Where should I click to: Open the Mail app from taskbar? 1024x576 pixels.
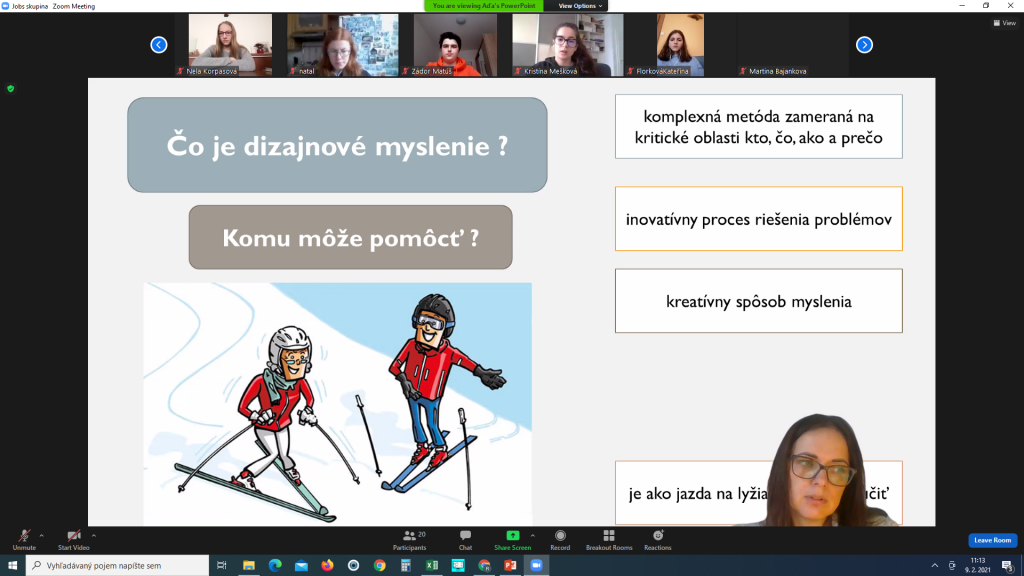pos(301,565)
